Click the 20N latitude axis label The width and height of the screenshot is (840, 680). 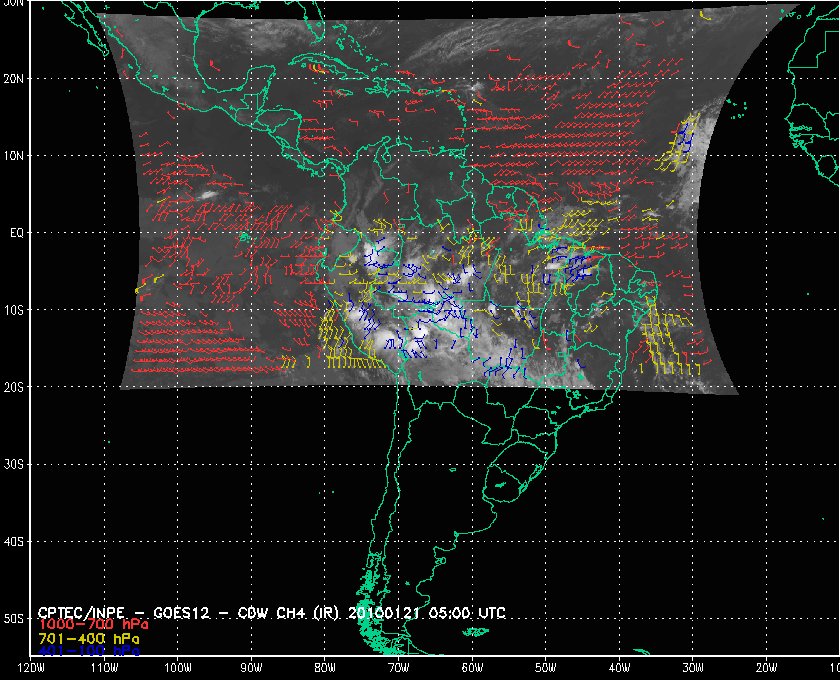(x=13, y=78)
